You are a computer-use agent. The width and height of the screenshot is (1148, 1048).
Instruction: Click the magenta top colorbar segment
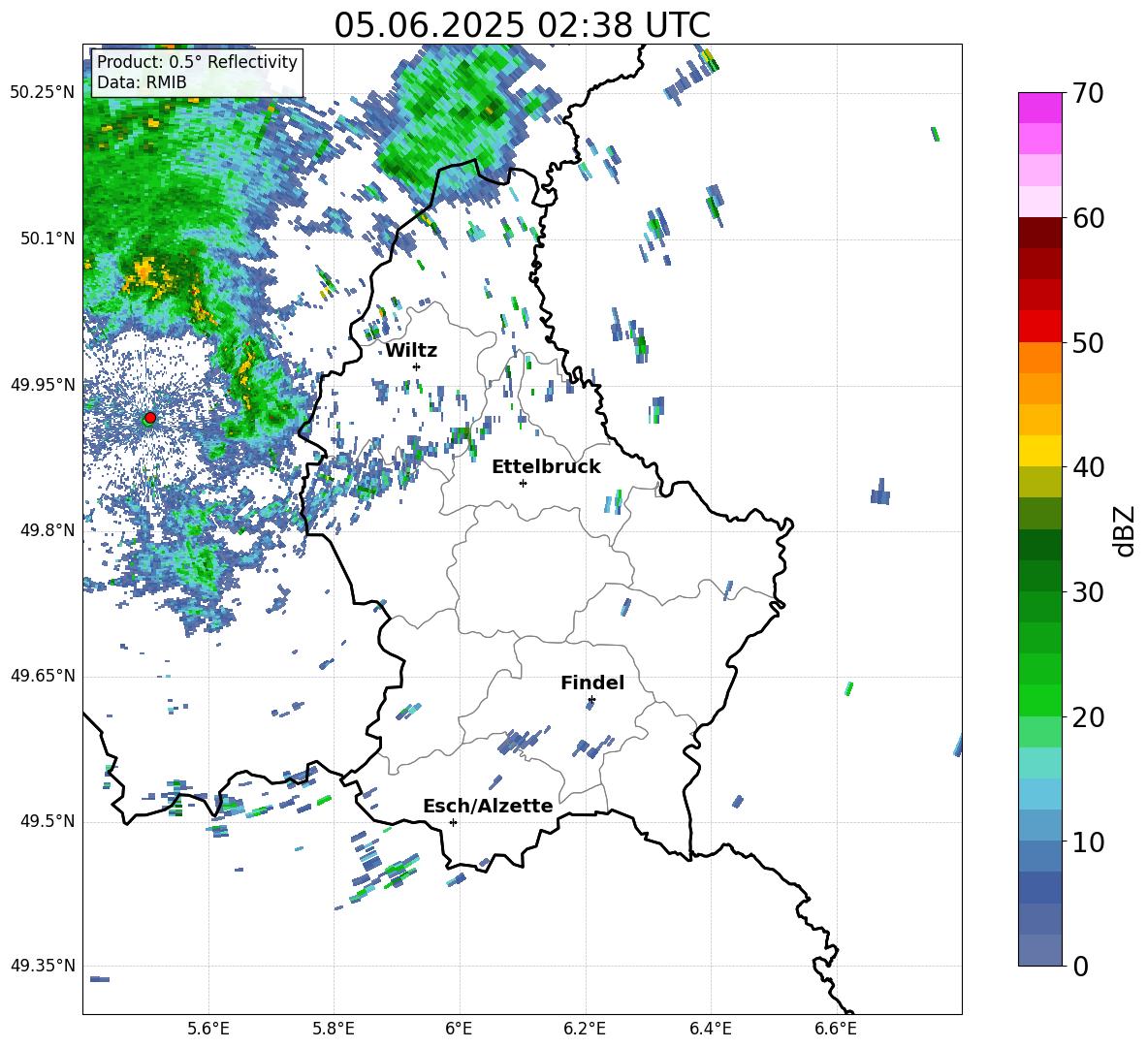point(1040,108)
